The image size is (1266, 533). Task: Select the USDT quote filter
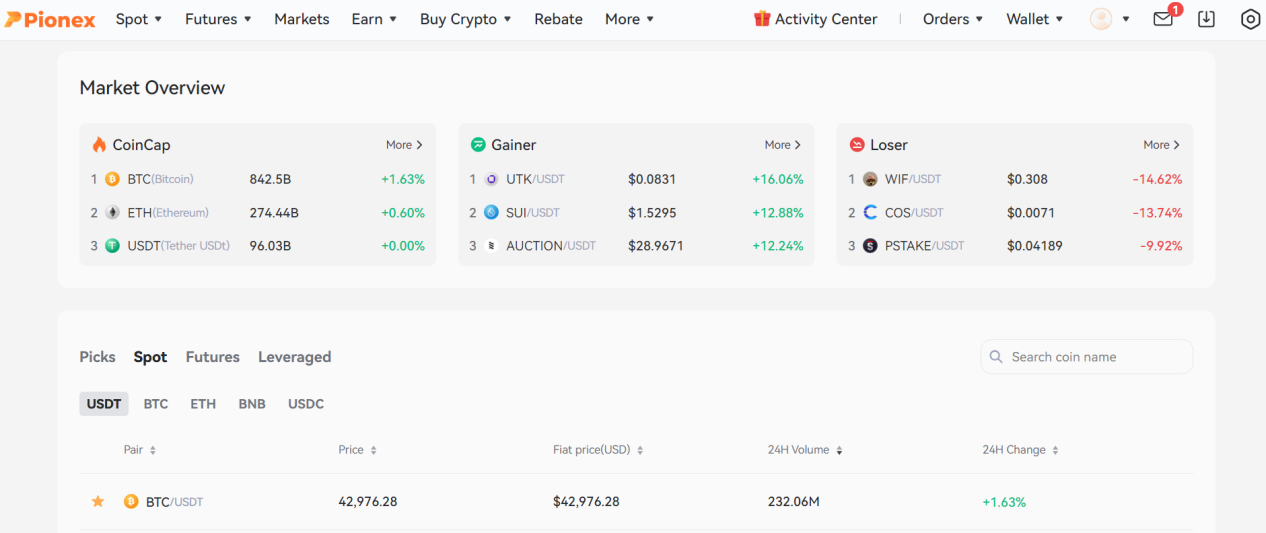[104, 404]
